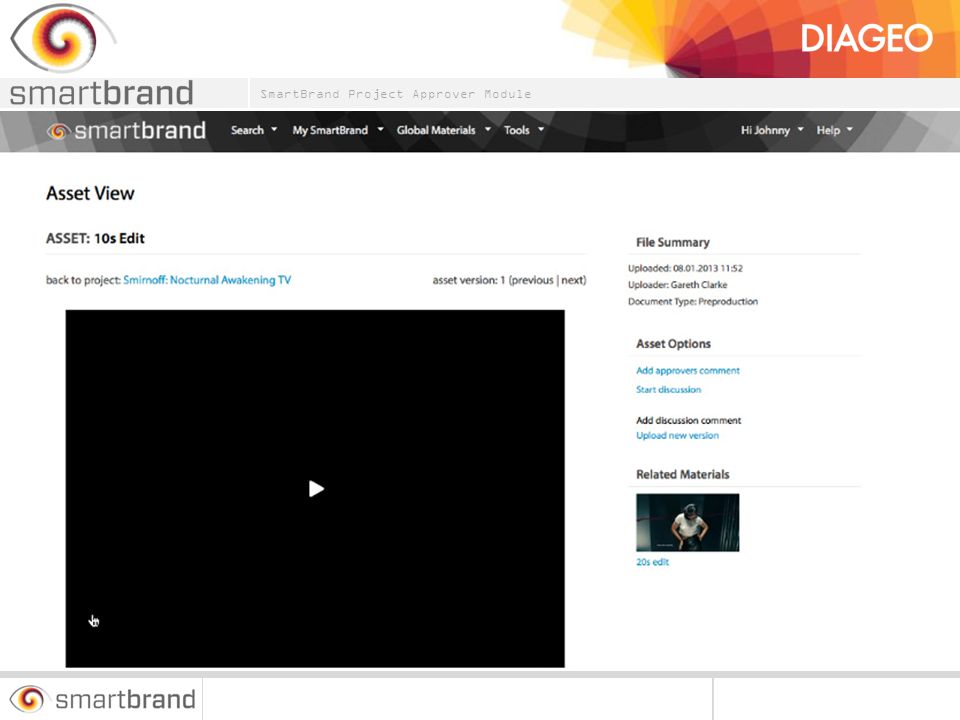Click Start discussion link
The image size is (960, 720).
669,389
